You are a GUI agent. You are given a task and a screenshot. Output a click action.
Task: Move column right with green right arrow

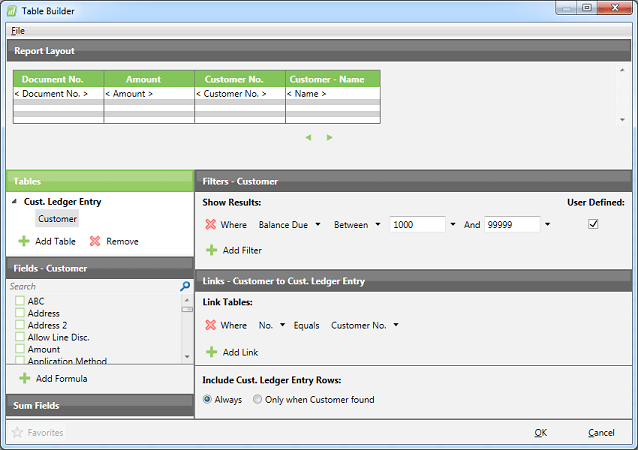[x=330, y=138]
